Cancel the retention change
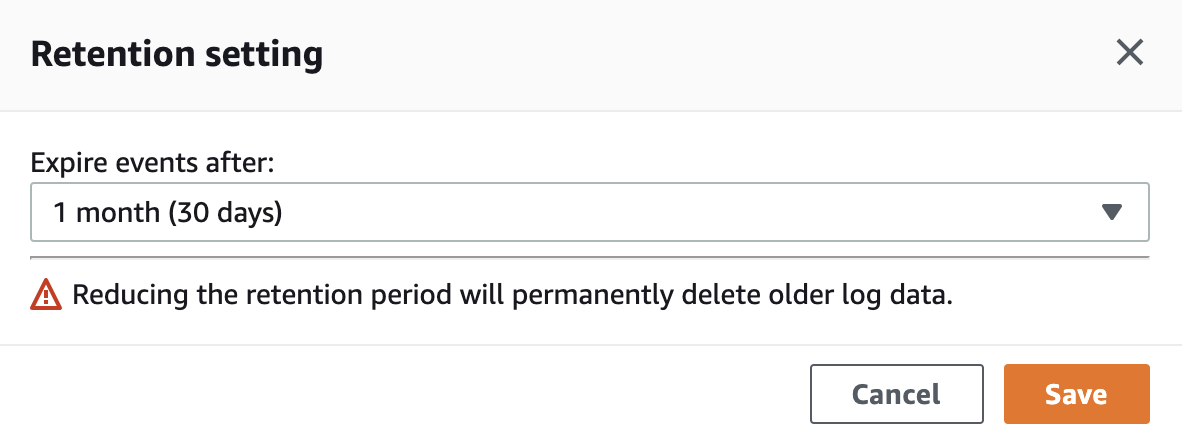This screenshot has width=1182, height=440. [x=896, y=394]
